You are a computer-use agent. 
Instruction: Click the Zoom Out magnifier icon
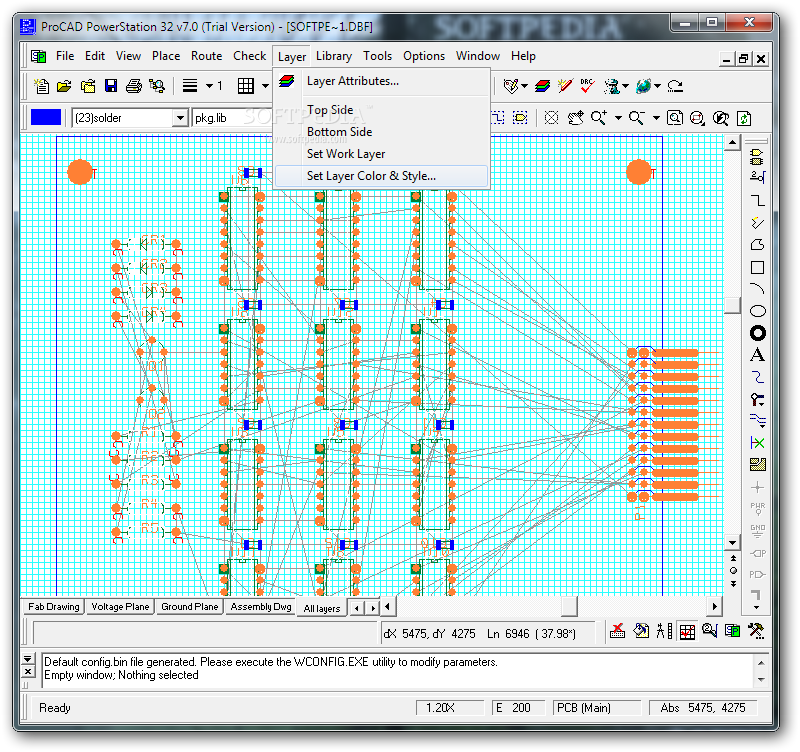tap(637, 118)
